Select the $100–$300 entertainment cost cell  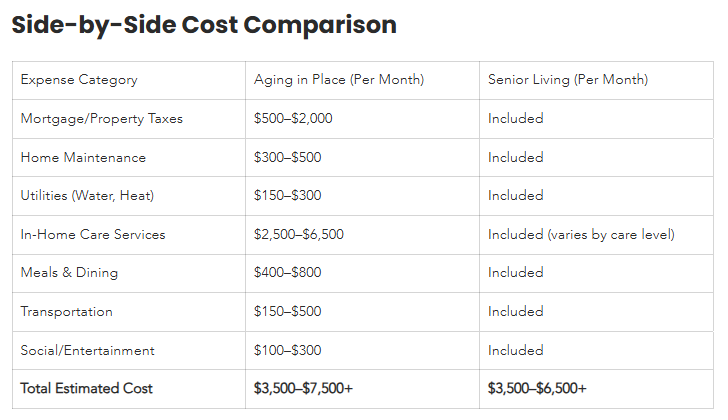[x=287, y=351]
